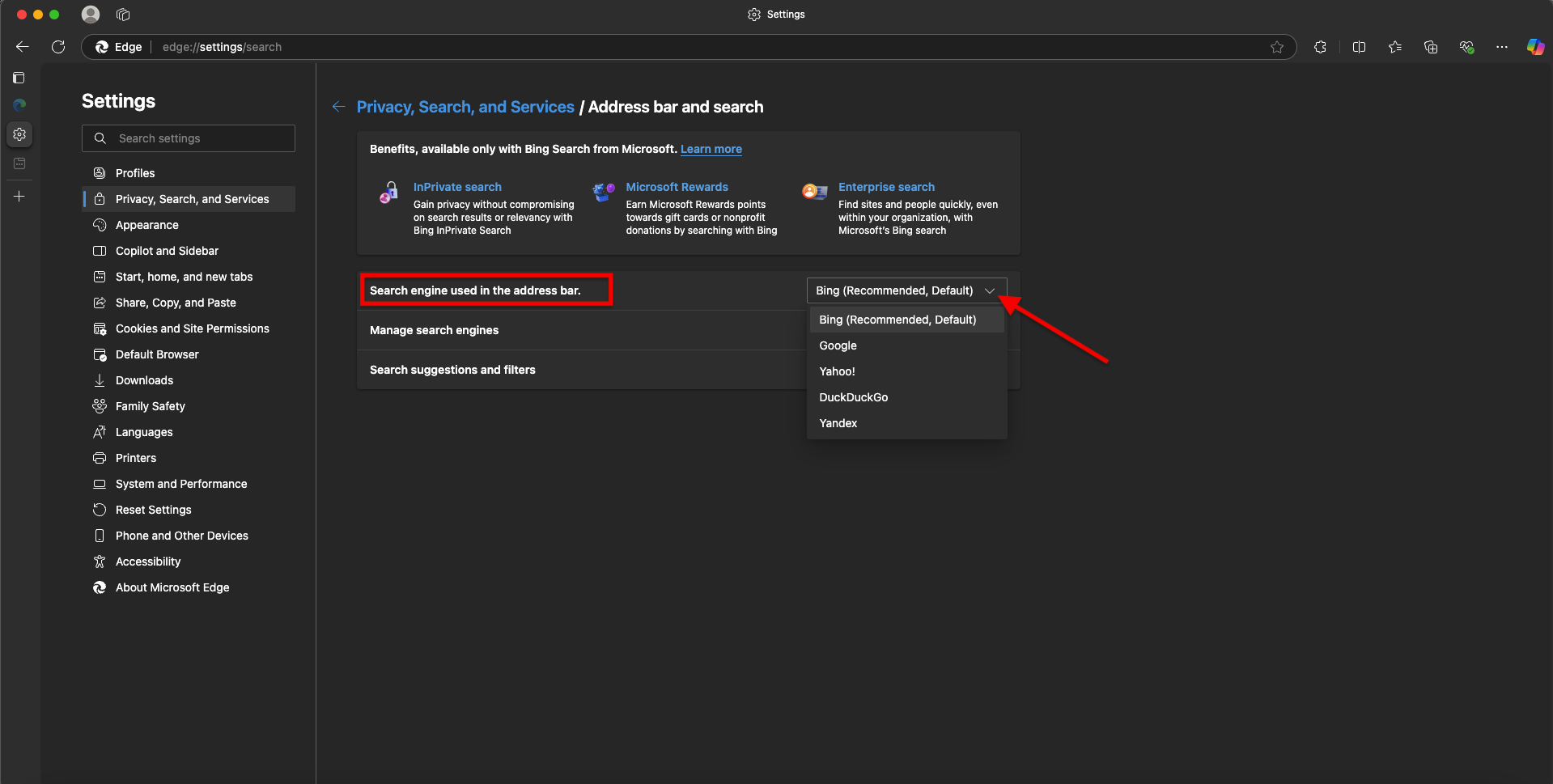Click the browser back arrow button
Image resolution: width=1553 pixels, height=784 pixels.
tap(23, 47)
